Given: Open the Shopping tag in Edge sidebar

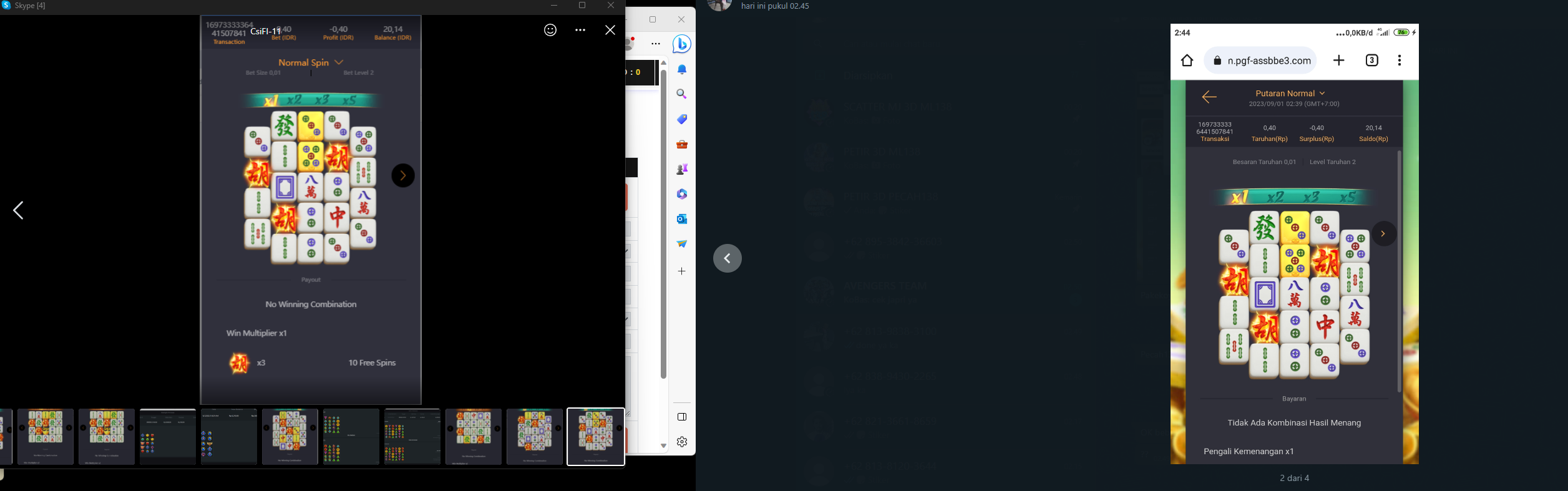Looking at the screenshot, I should (682, 119).
